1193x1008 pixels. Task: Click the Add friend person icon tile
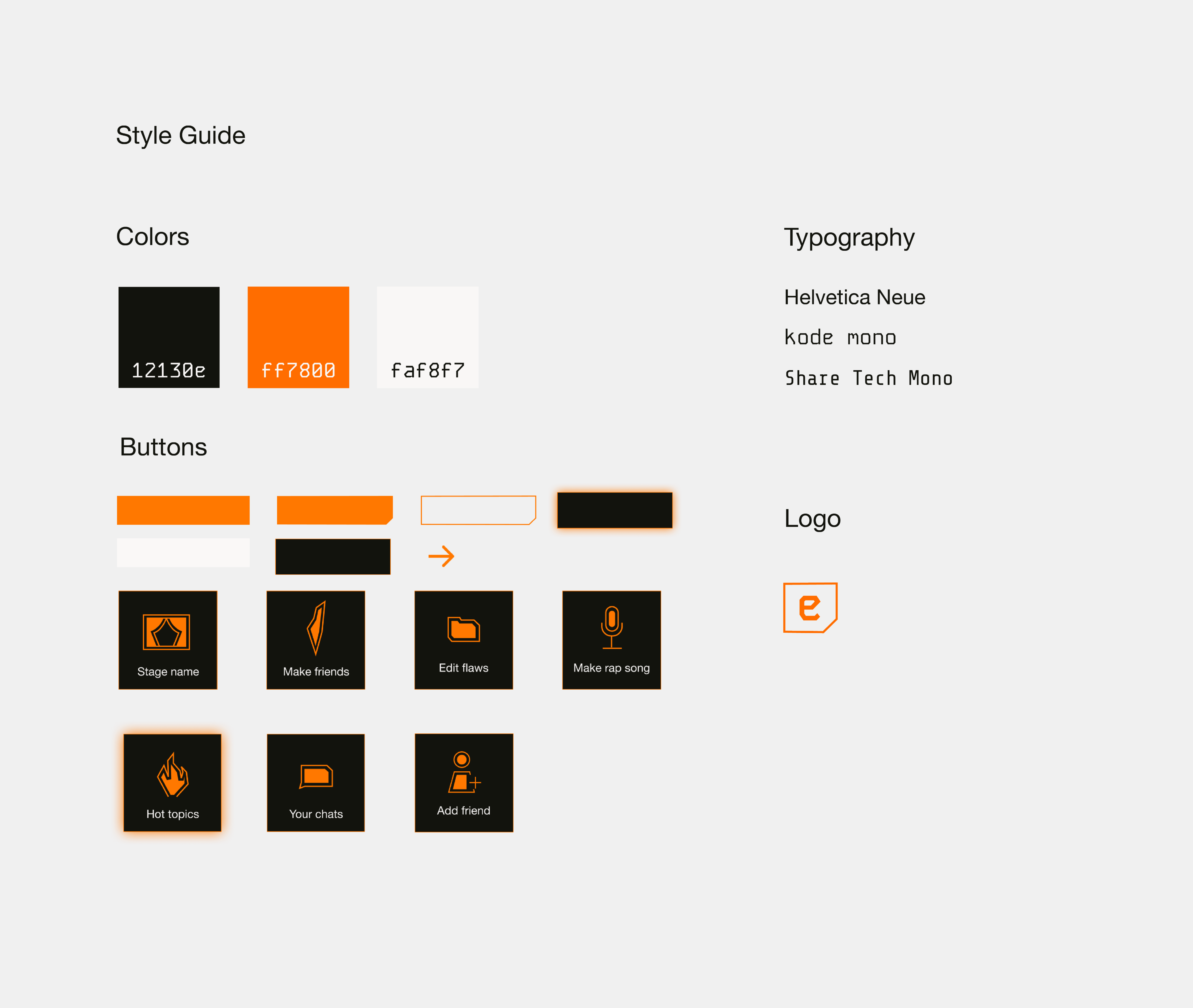[x=464, y=783]
